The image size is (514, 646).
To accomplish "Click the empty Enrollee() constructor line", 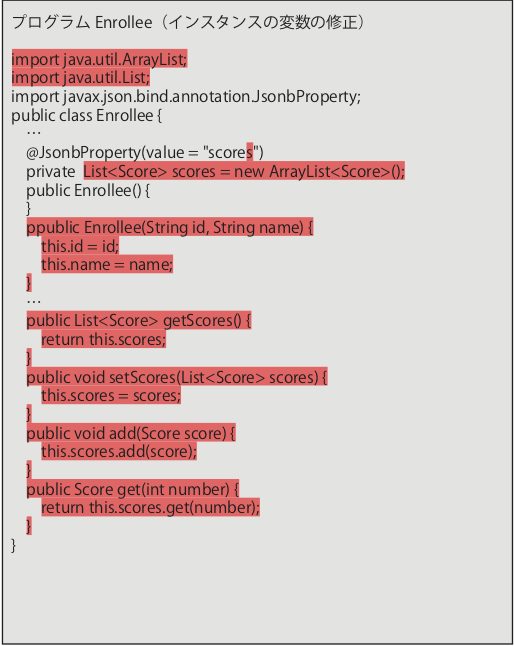I will click(x=88, y=190).
